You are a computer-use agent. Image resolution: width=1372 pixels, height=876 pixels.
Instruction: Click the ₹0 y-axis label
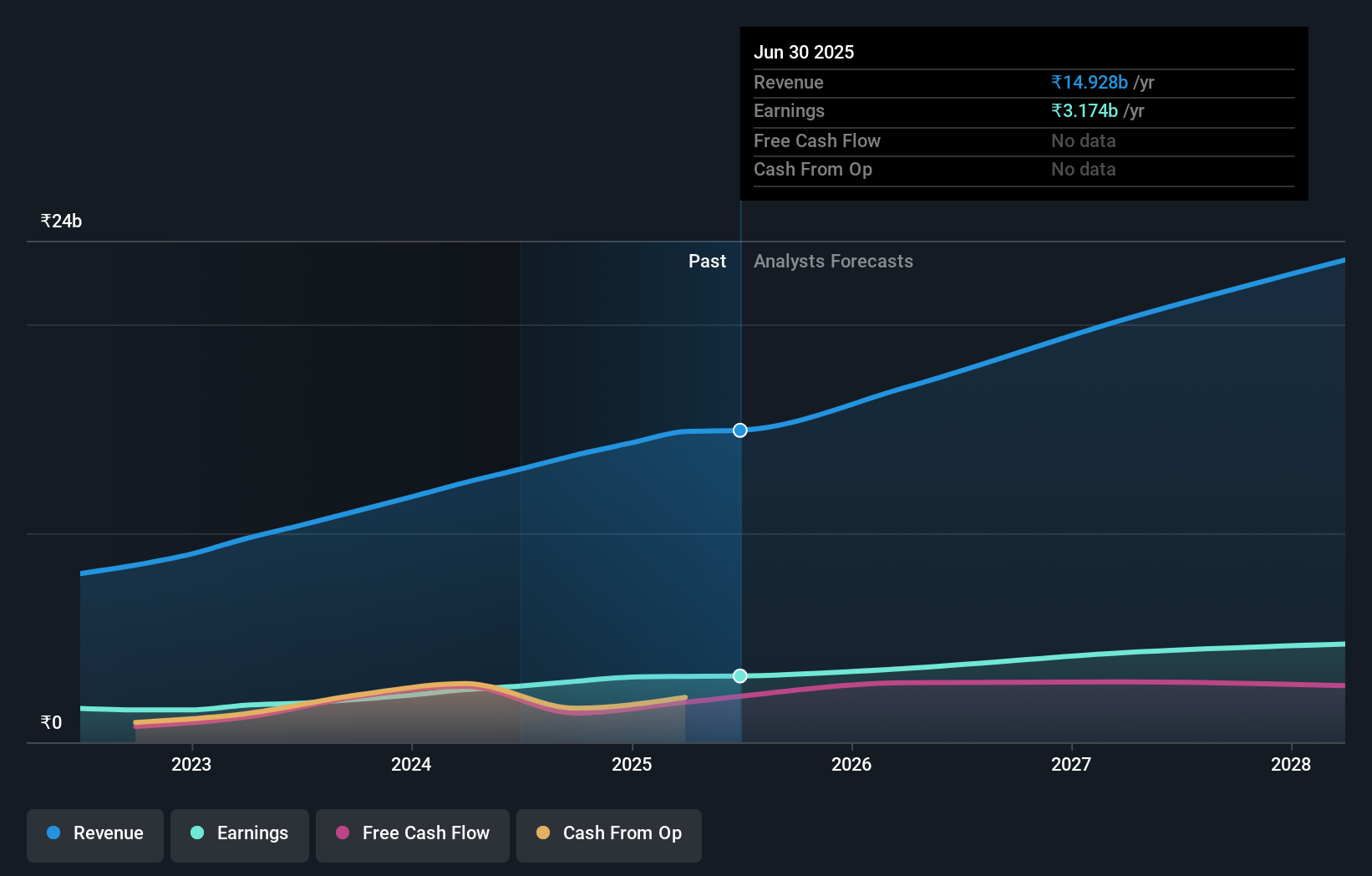click(x=51, y=722)
